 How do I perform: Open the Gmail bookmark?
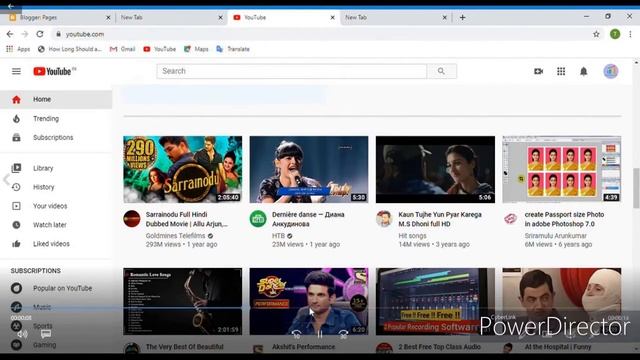[x=122, y=49]
